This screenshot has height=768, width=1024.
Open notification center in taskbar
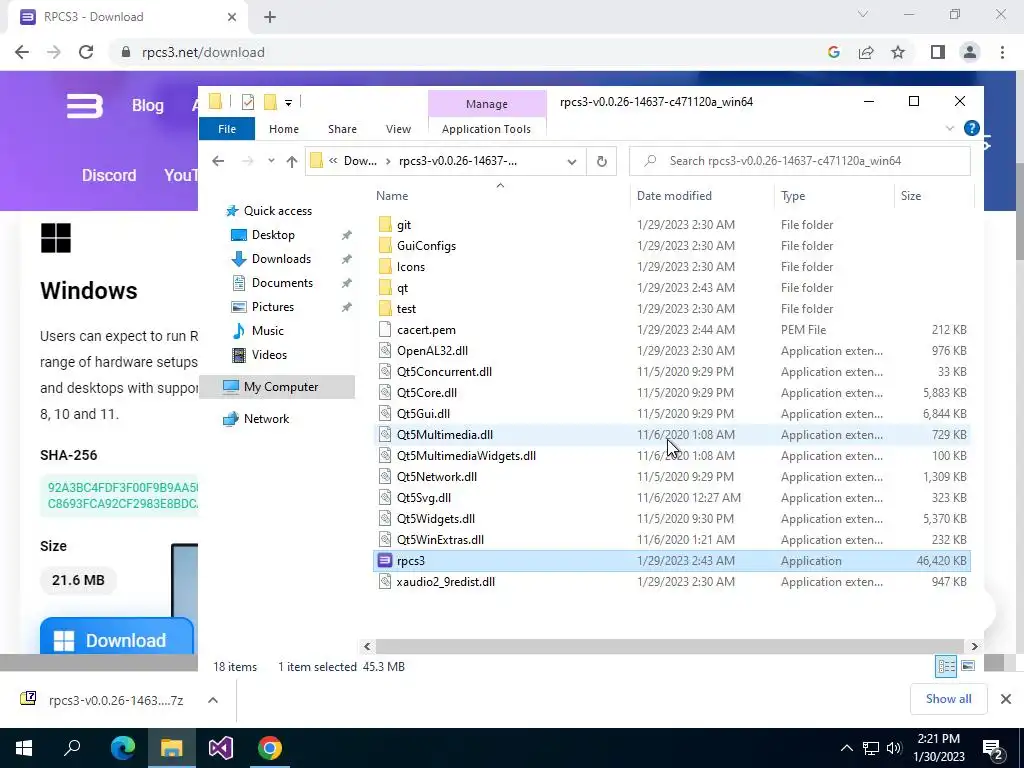coord(993,748)
